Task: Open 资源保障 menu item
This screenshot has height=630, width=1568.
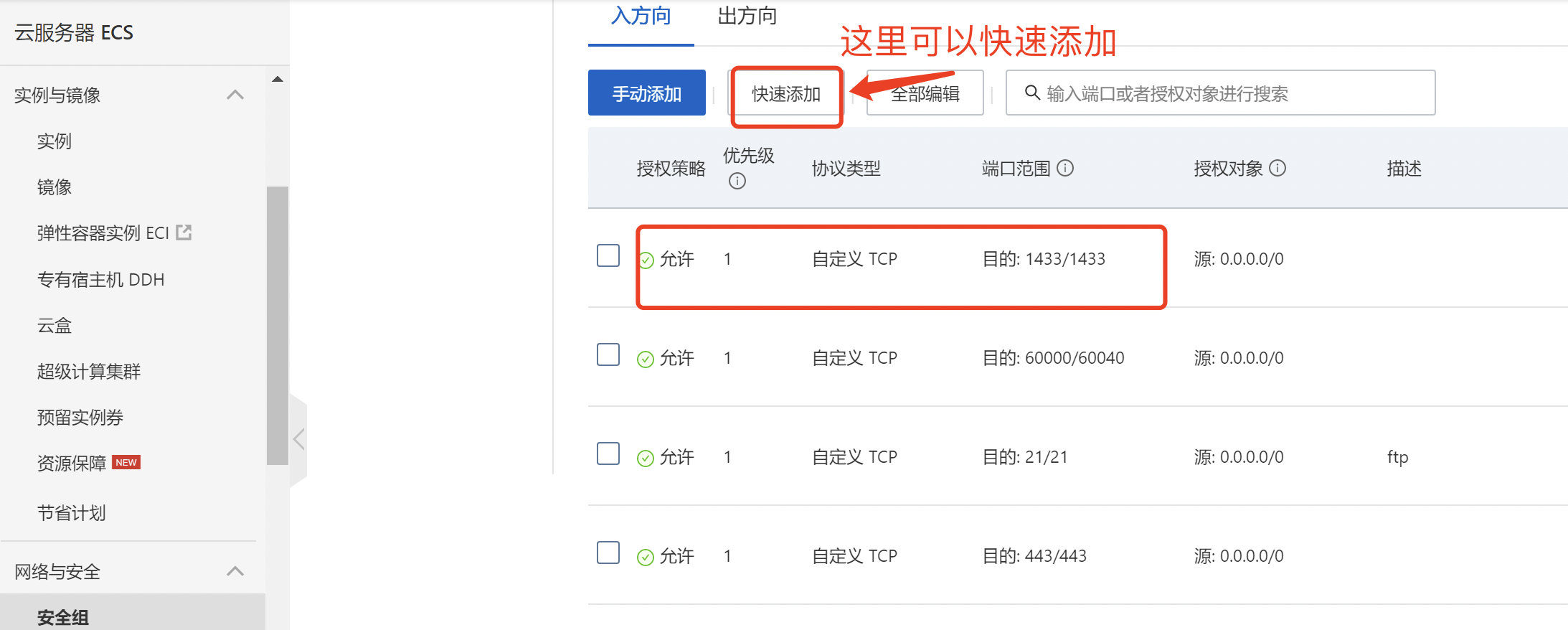Action: (72, 464)
